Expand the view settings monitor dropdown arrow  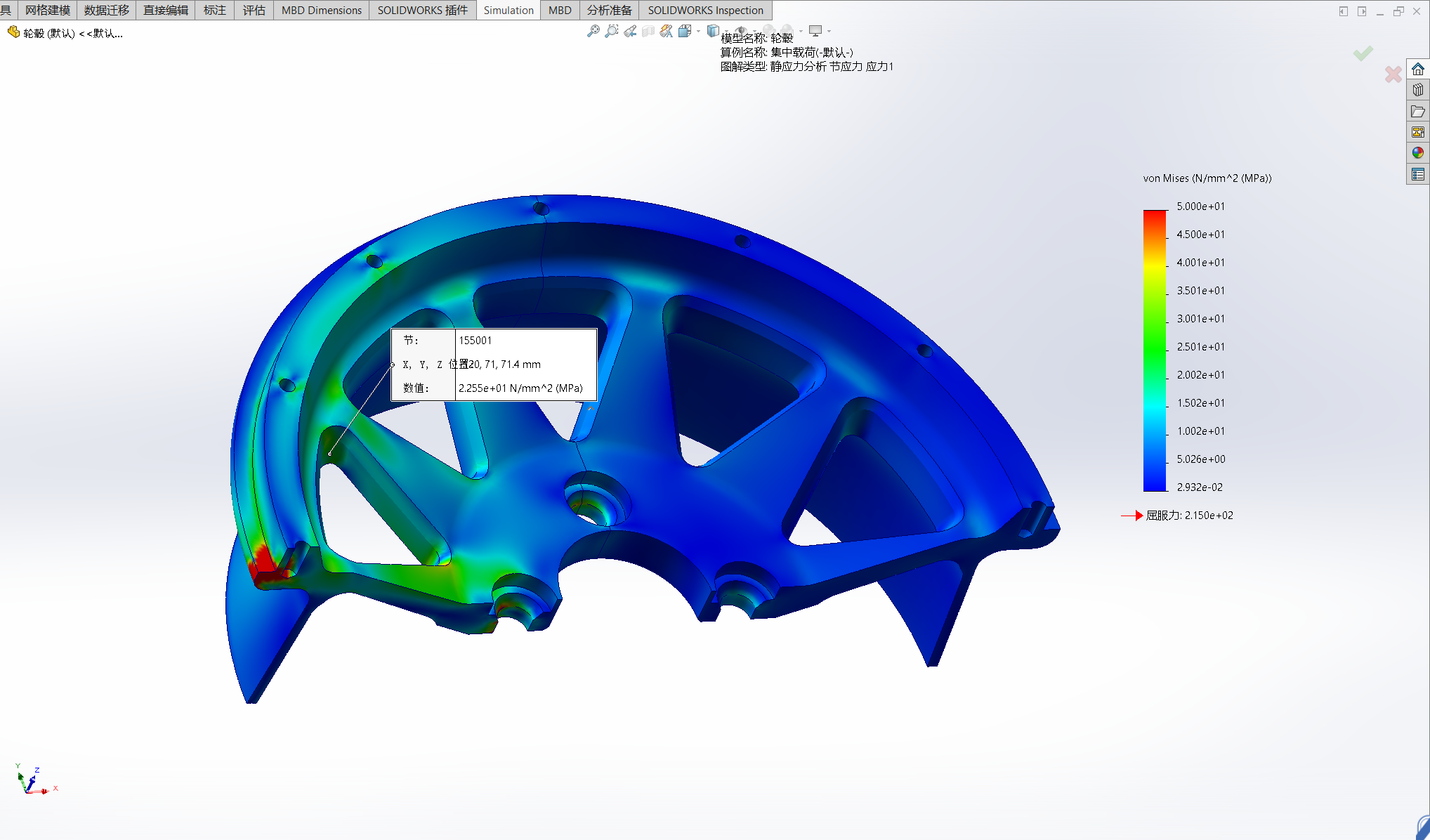tap(829, 31)
